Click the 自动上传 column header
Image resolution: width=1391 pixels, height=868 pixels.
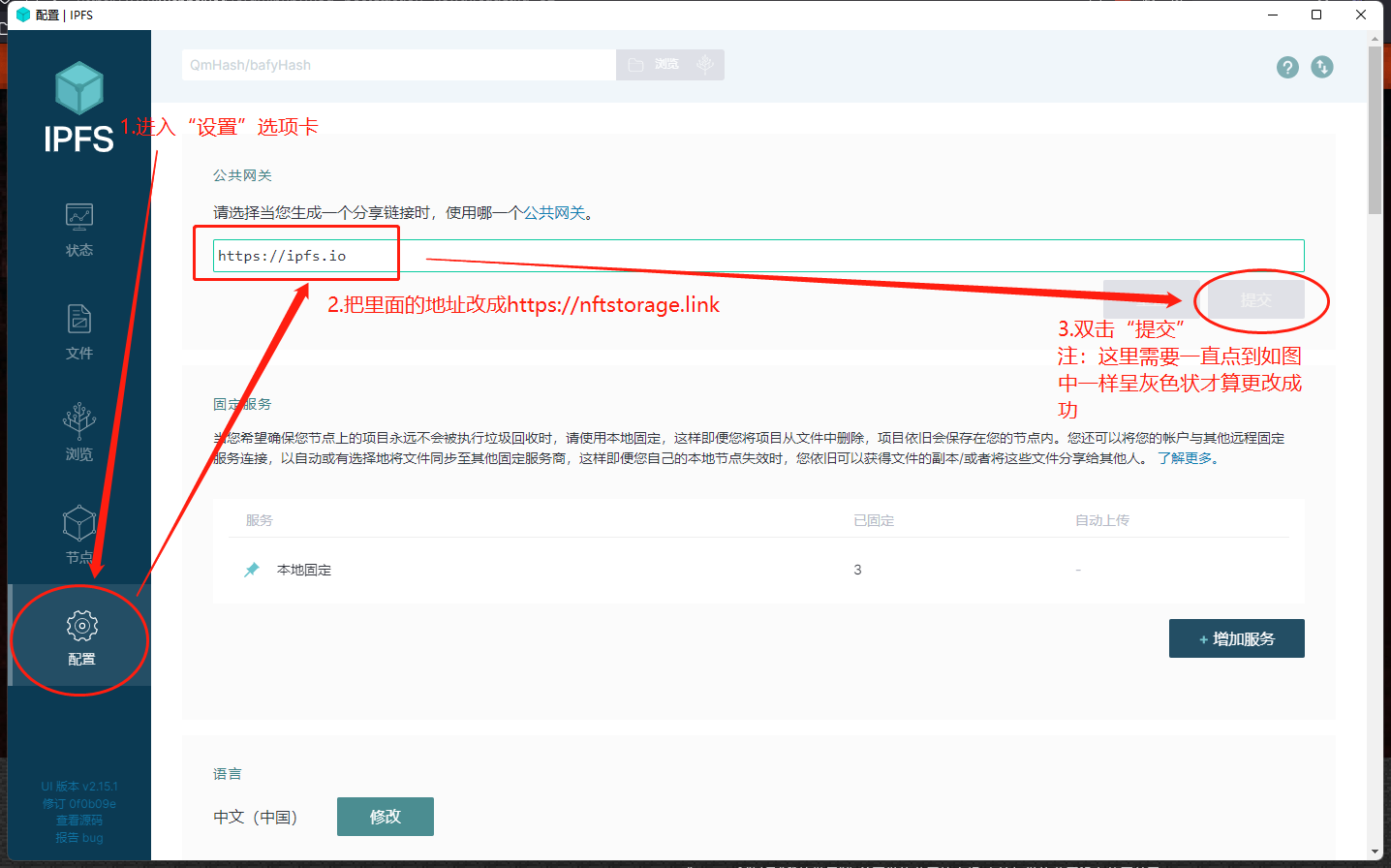tap(1102, 520)
